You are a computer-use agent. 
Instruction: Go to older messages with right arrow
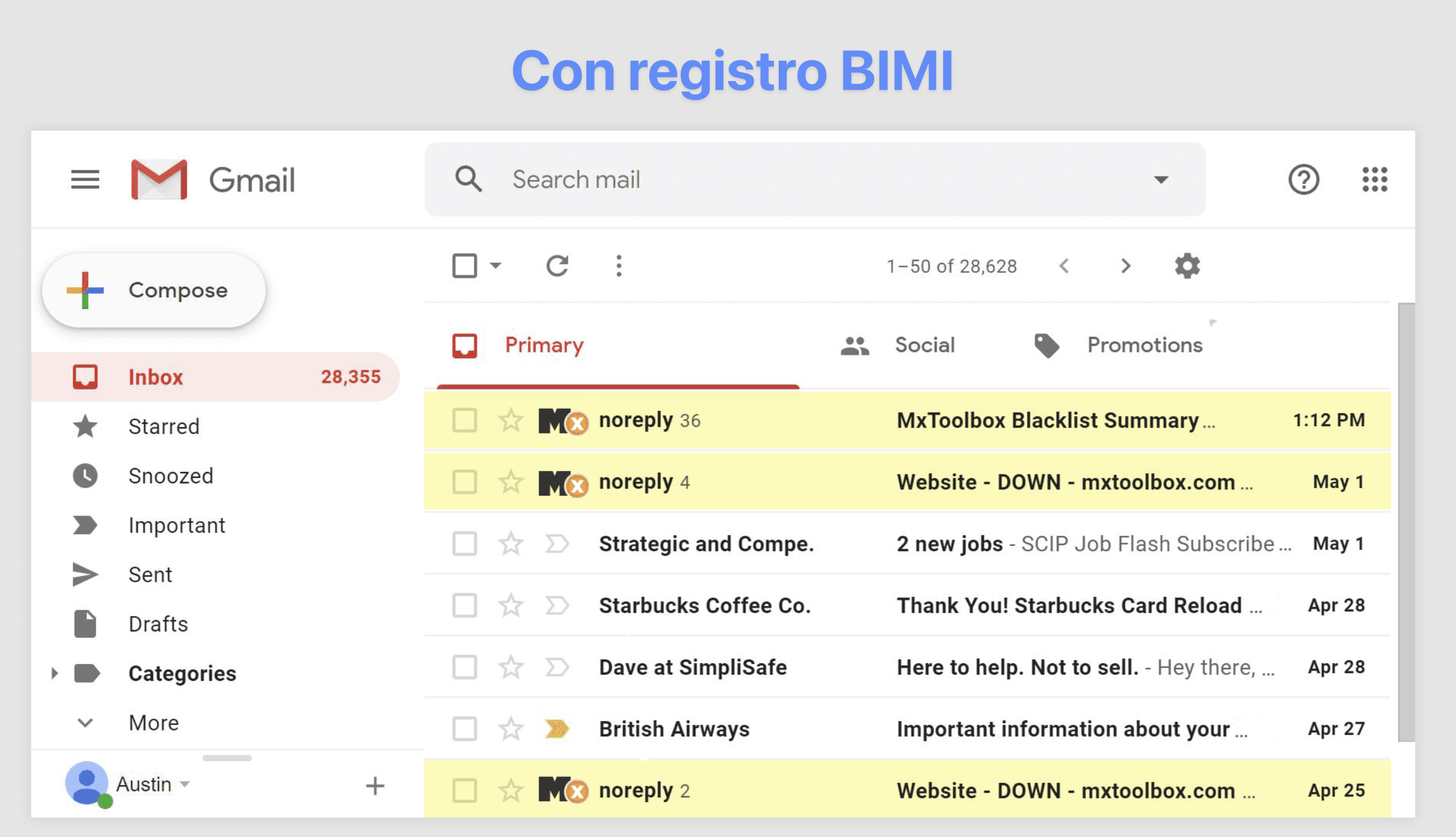[x=1126, y=266]
